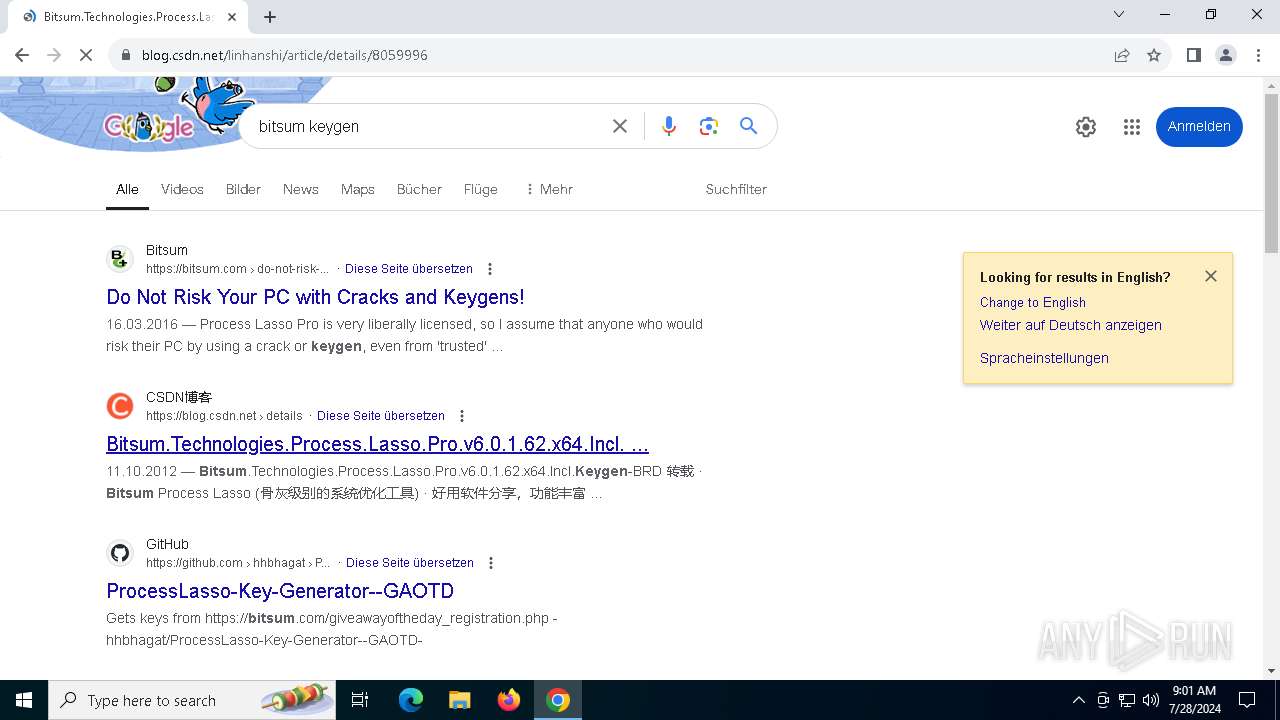Open more options for Bitsum result

pyautogui.click(x=490, y=269)
